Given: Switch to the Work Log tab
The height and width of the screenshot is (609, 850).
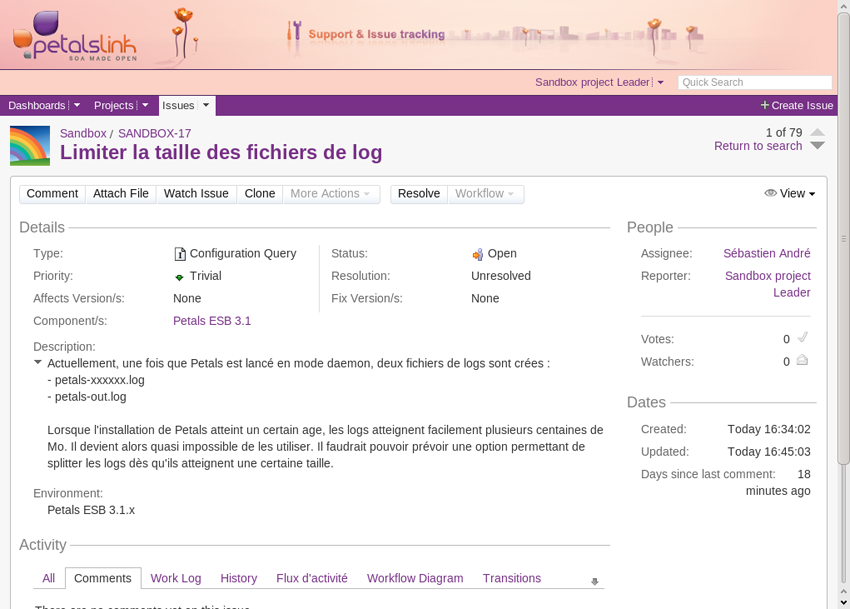Looking at the screenshot, I should point(176,578).
